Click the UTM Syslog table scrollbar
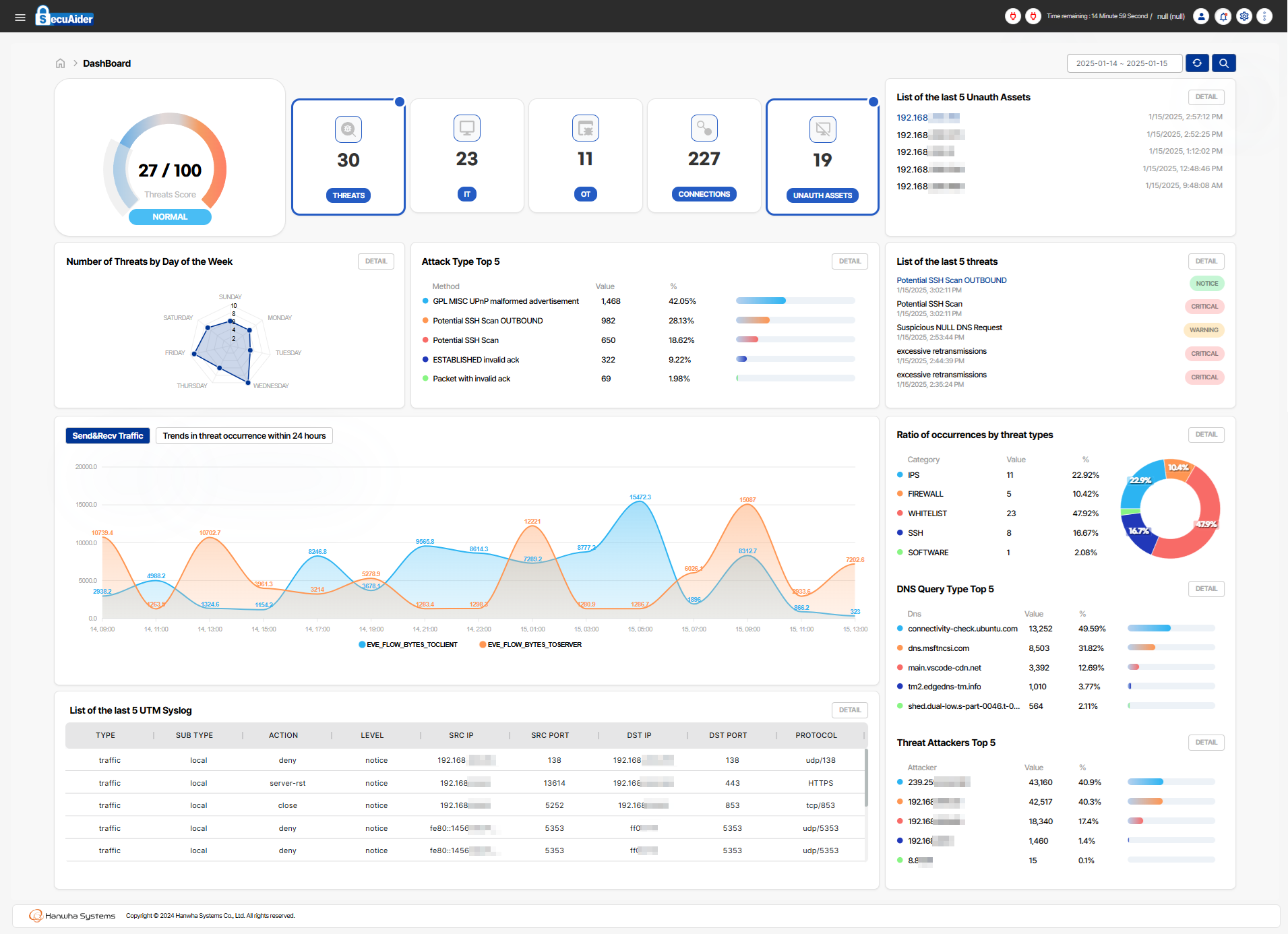 [x=866, y=778]
